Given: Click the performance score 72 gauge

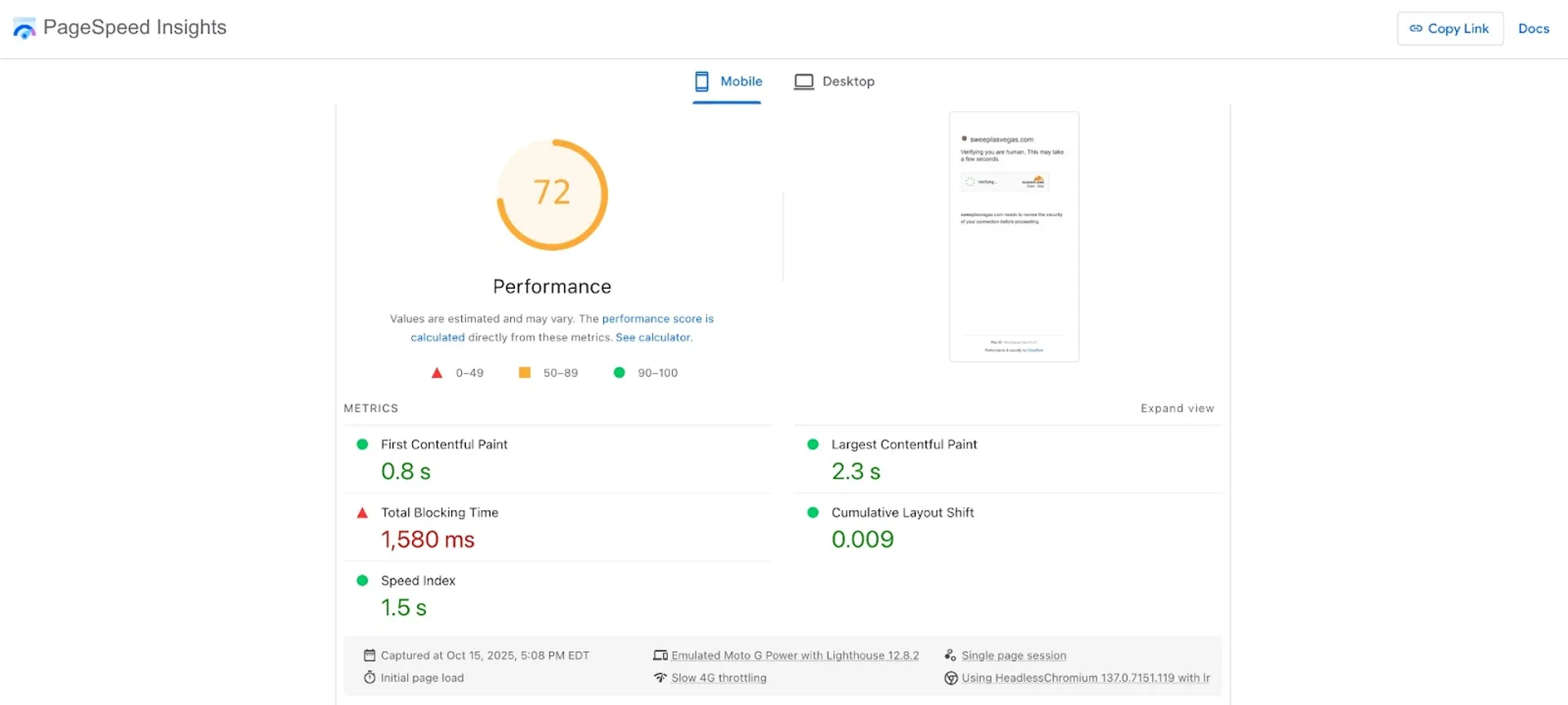Looking at the screenshot, I should pos(552,194).
